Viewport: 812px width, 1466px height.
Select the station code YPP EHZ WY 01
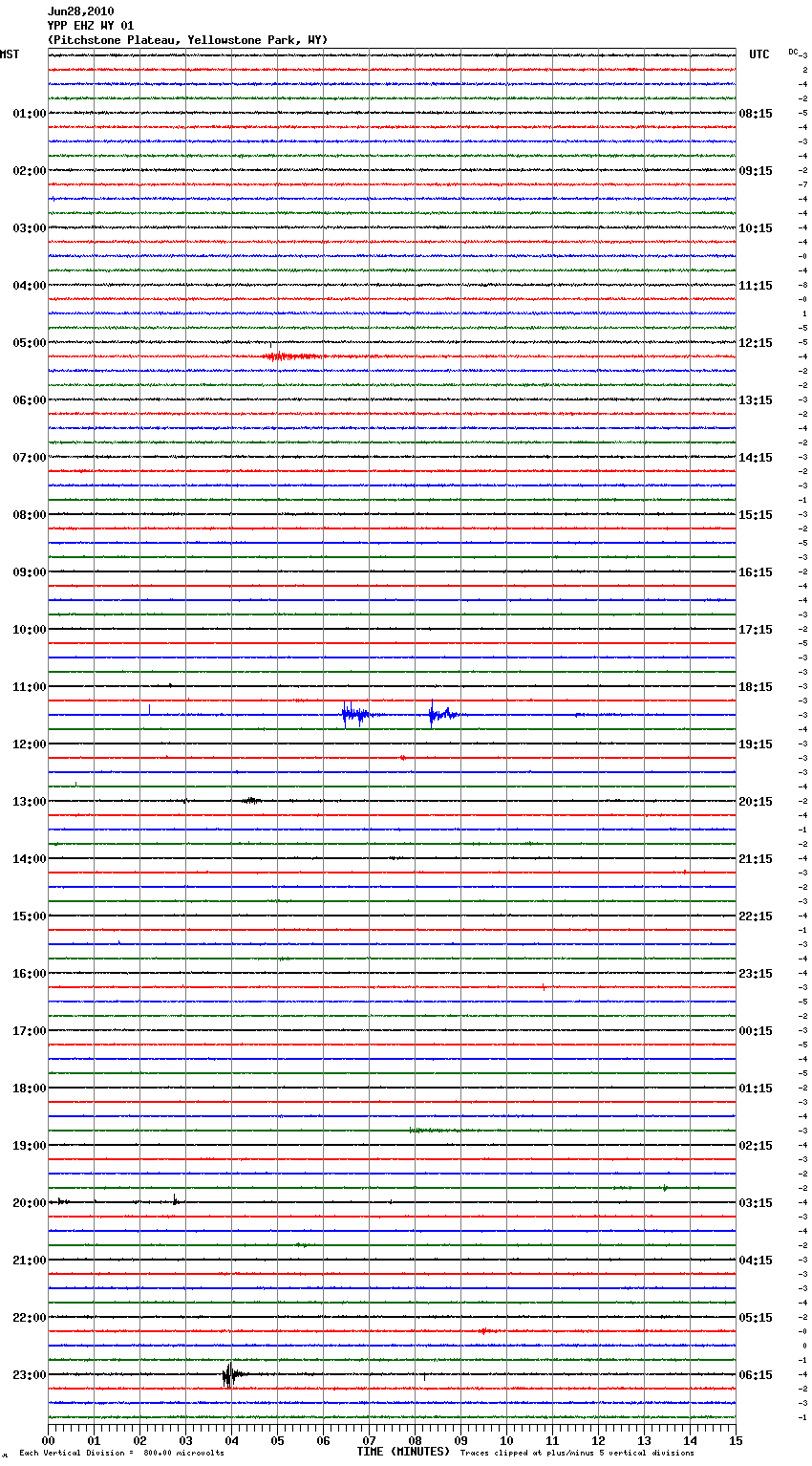91,26
